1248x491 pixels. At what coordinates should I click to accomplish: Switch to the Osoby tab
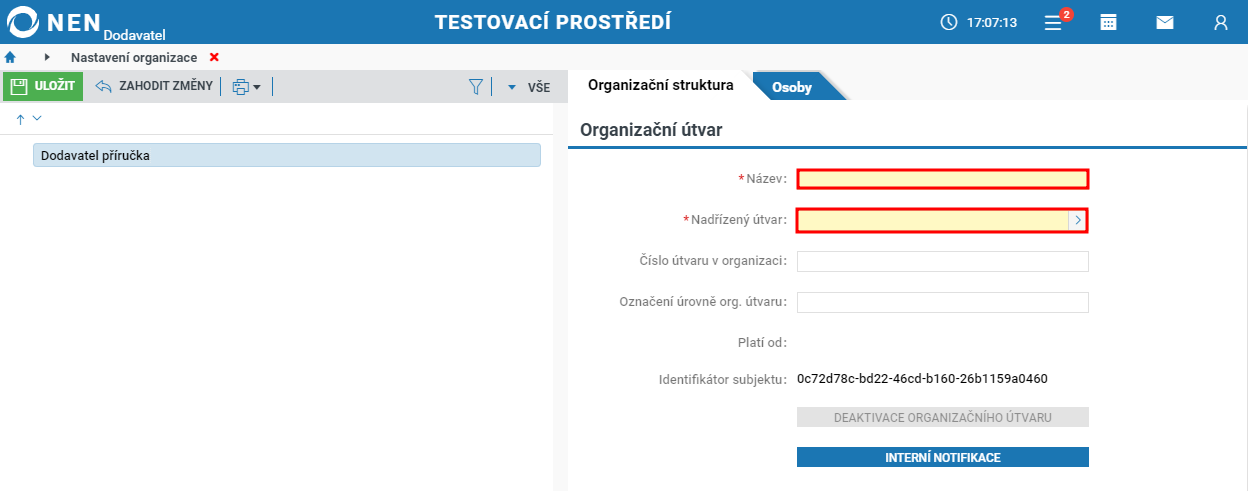click(791, 87)
